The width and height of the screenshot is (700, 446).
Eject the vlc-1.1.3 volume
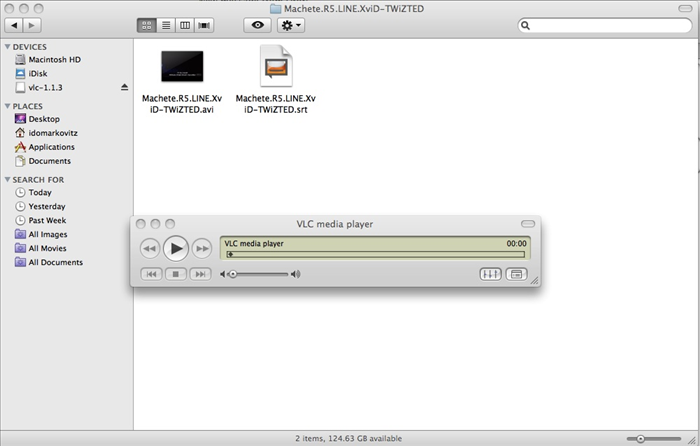(x=125, y=87)
